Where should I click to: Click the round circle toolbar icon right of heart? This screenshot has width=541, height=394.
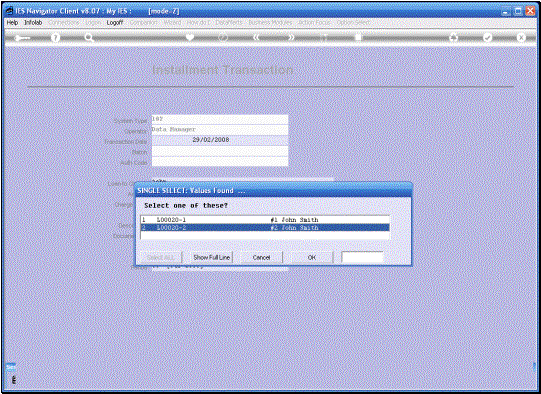[223, 38]
